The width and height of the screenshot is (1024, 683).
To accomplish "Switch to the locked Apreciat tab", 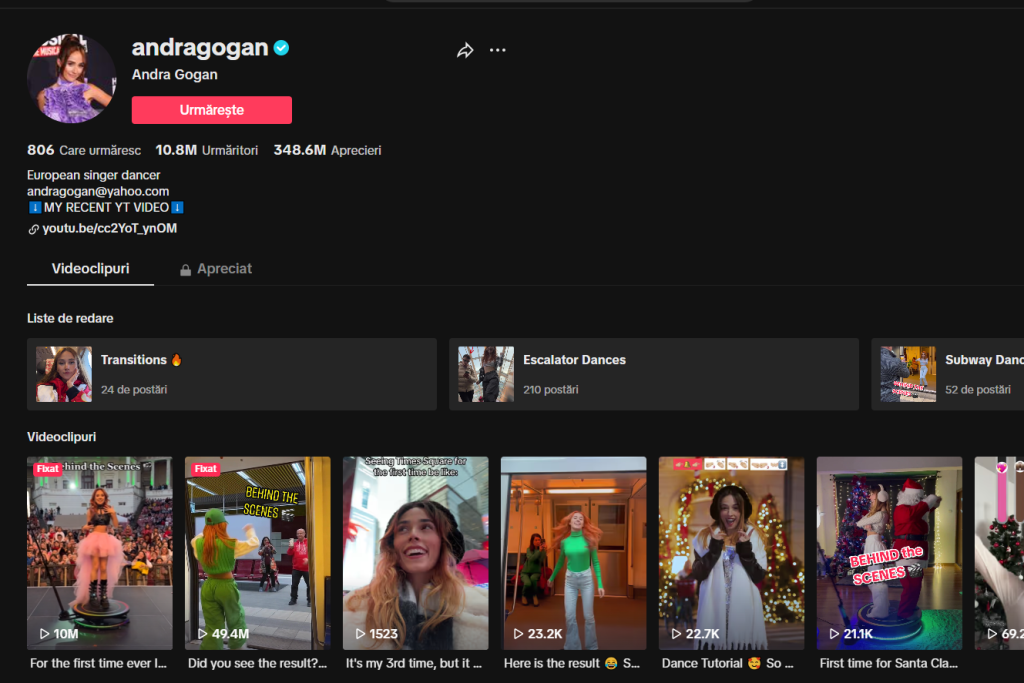I will point(215,269).
